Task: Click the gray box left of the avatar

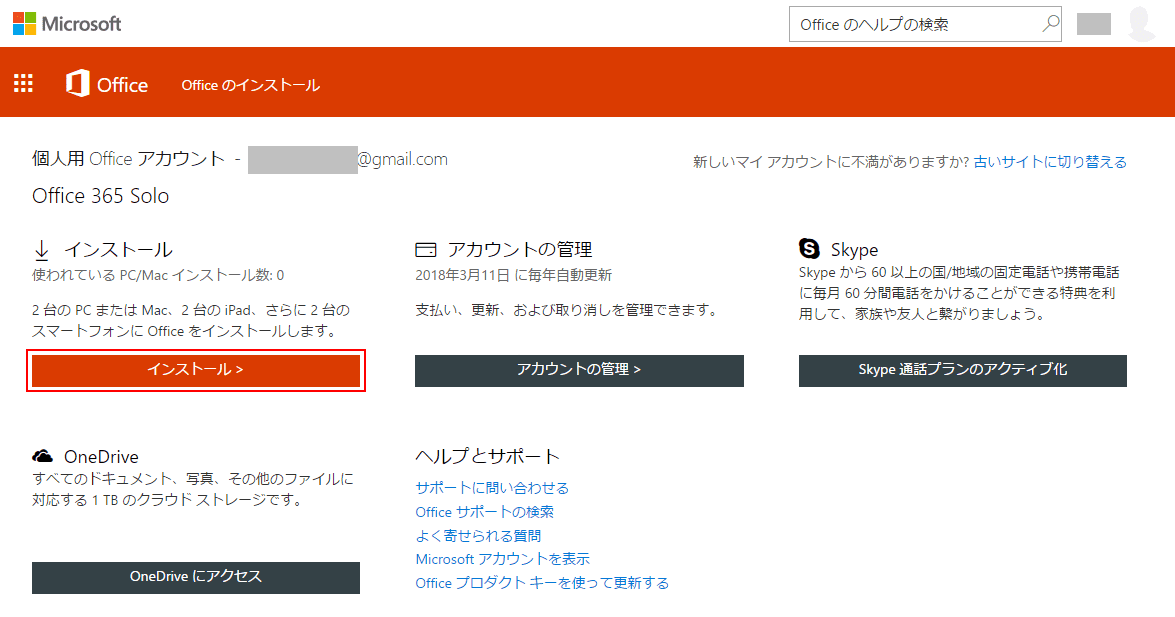Action: (1094, 24)
